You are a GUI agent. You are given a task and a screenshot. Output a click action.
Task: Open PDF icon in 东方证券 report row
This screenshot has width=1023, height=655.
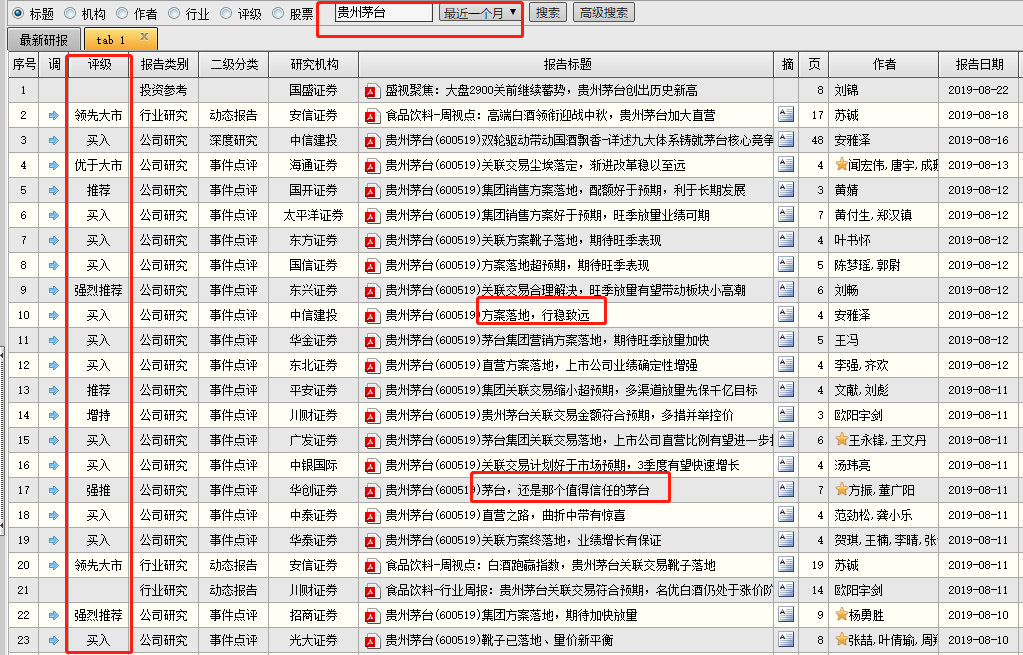pyautogui.click(x=372, y=241)
